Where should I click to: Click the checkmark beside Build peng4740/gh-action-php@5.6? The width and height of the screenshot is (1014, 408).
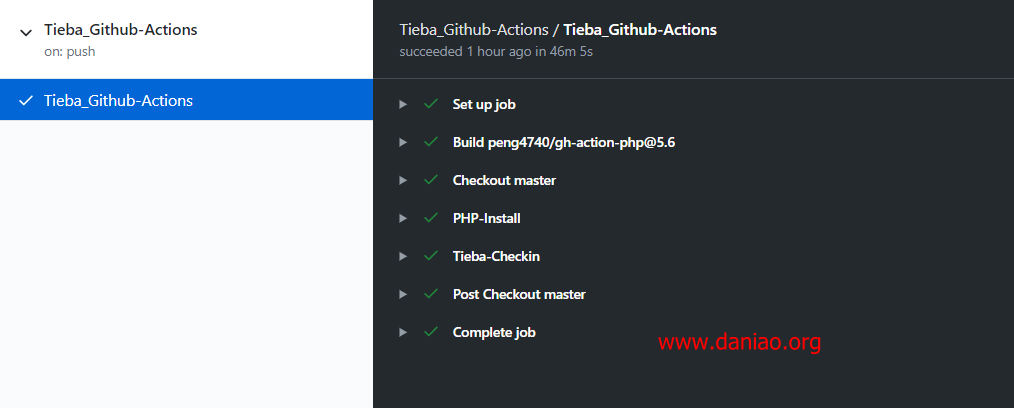click(x=431, y=142)
